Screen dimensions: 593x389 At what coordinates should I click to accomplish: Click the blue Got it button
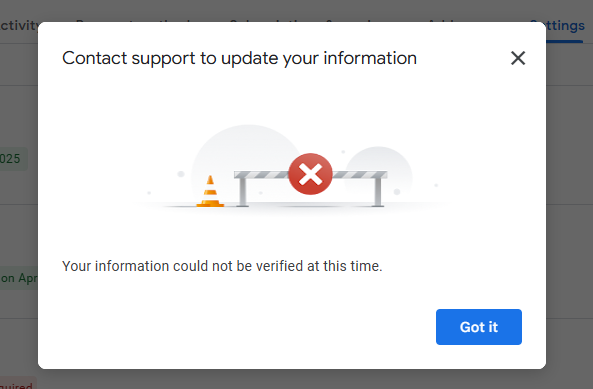(x=479, y=327)
